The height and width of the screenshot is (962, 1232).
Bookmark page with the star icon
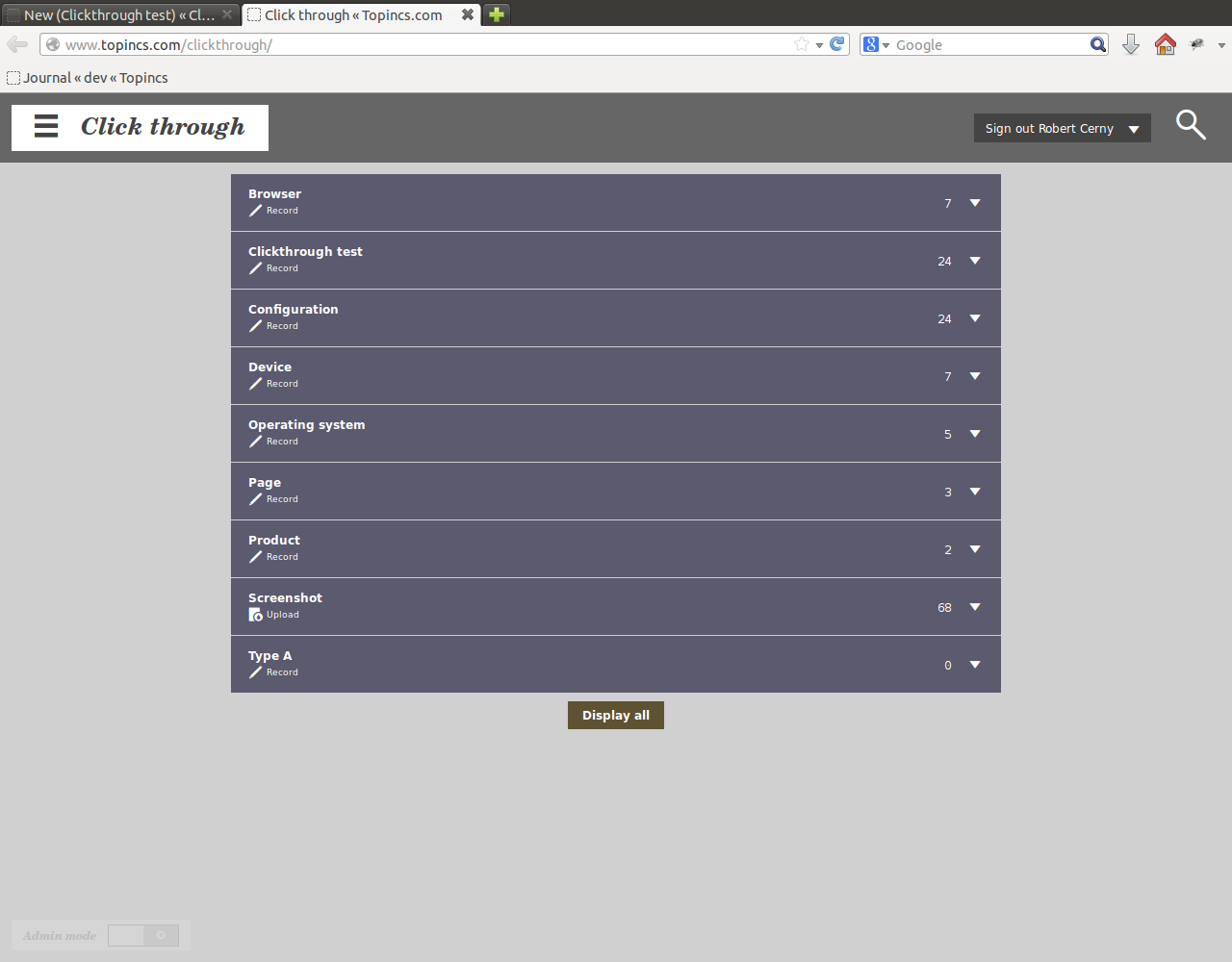click(801, 44)
